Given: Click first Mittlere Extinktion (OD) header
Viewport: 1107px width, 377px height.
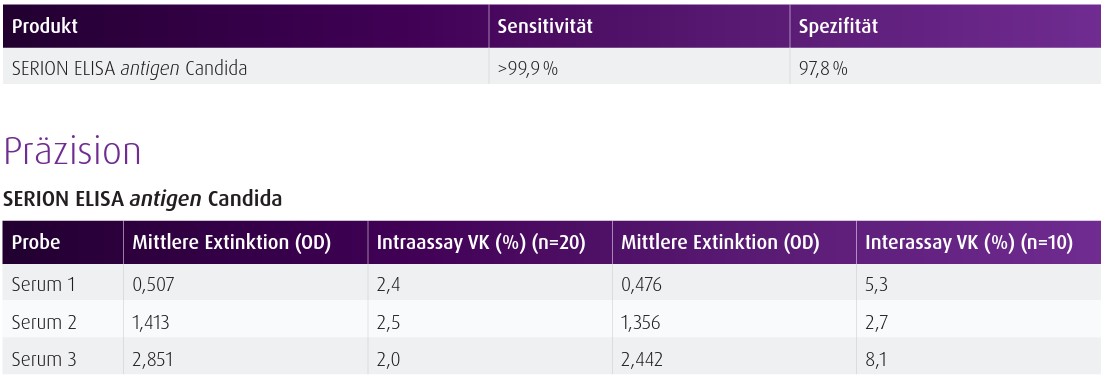Looking at the screenshot, I should [232, 243].
